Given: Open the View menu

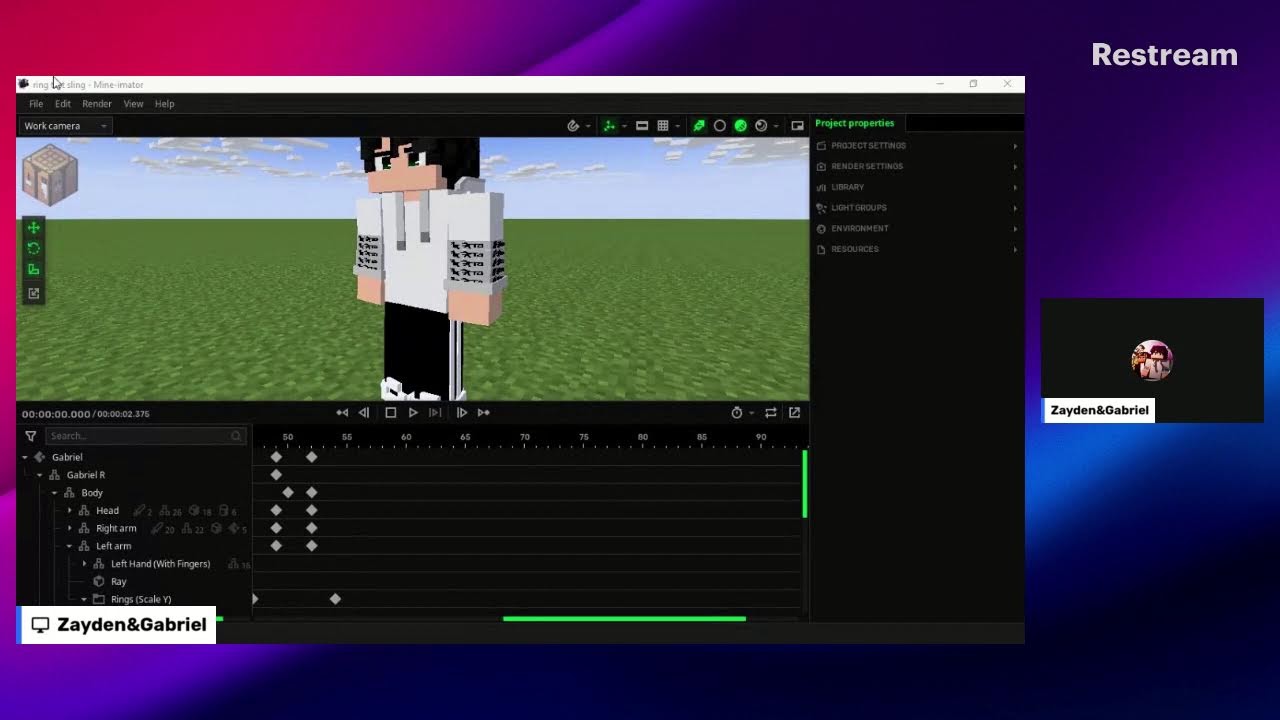Looking at the screenshot, I should tap(133, 104).
